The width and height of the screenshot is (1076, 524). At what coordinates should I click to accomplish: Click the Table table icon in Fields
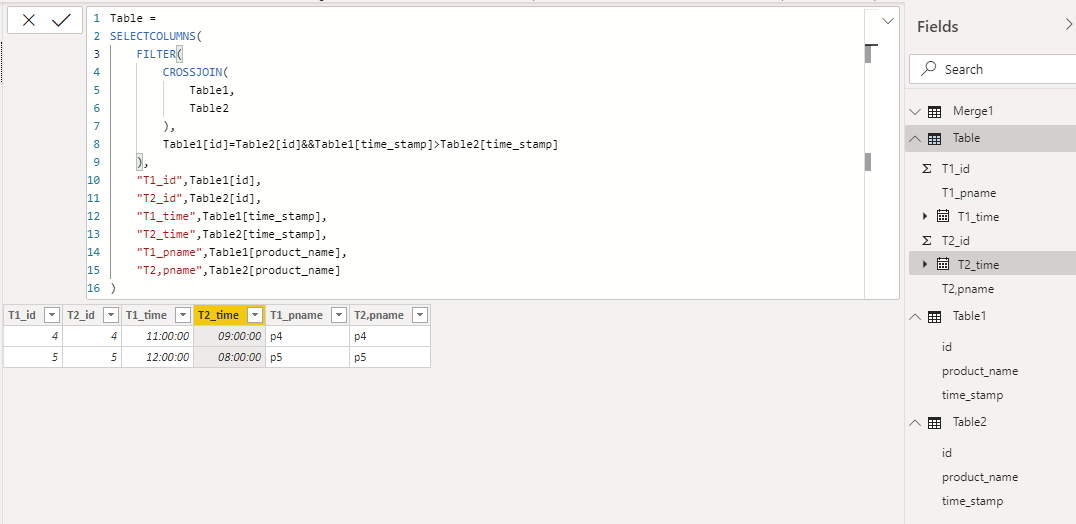[934, 139]
